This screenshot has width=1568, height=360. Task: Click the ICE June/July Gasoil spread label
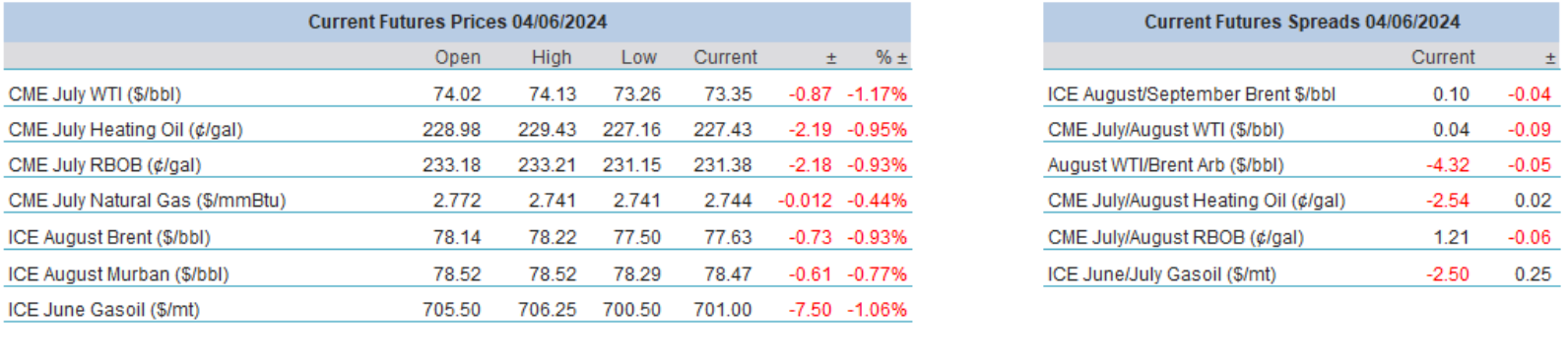(1161, 274)
